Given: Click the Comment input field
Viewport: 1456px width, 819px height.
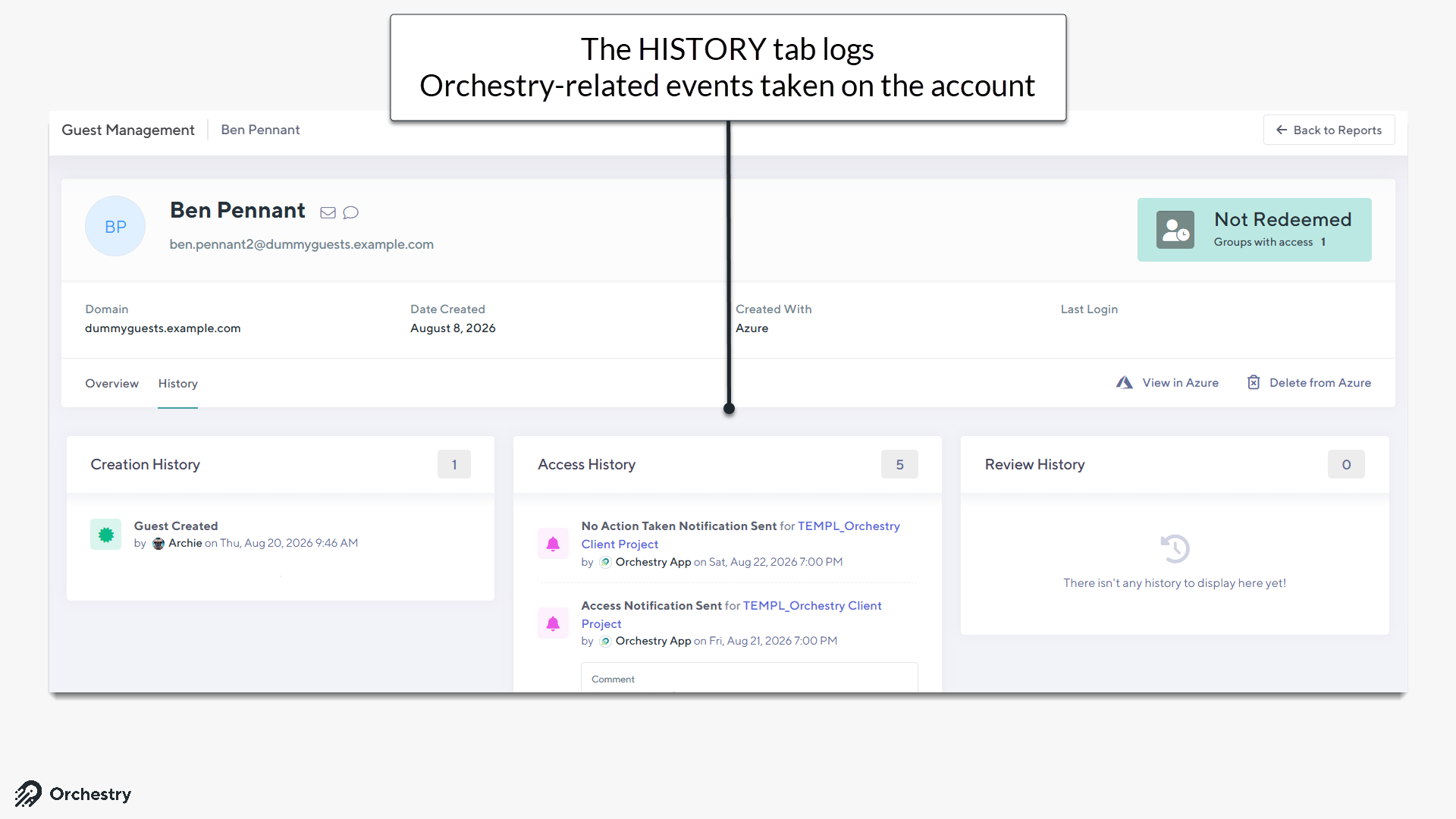Looking at the screenshot, I should pos(749,678).
